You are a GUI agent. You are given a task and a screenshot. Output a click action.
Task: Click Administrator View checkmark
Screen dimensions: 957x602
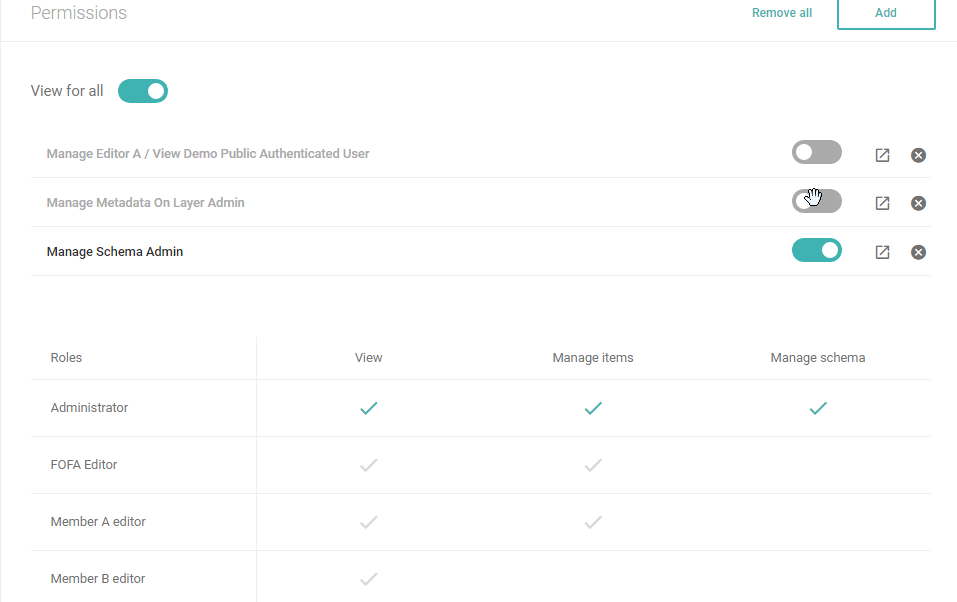tap(369, 408)
